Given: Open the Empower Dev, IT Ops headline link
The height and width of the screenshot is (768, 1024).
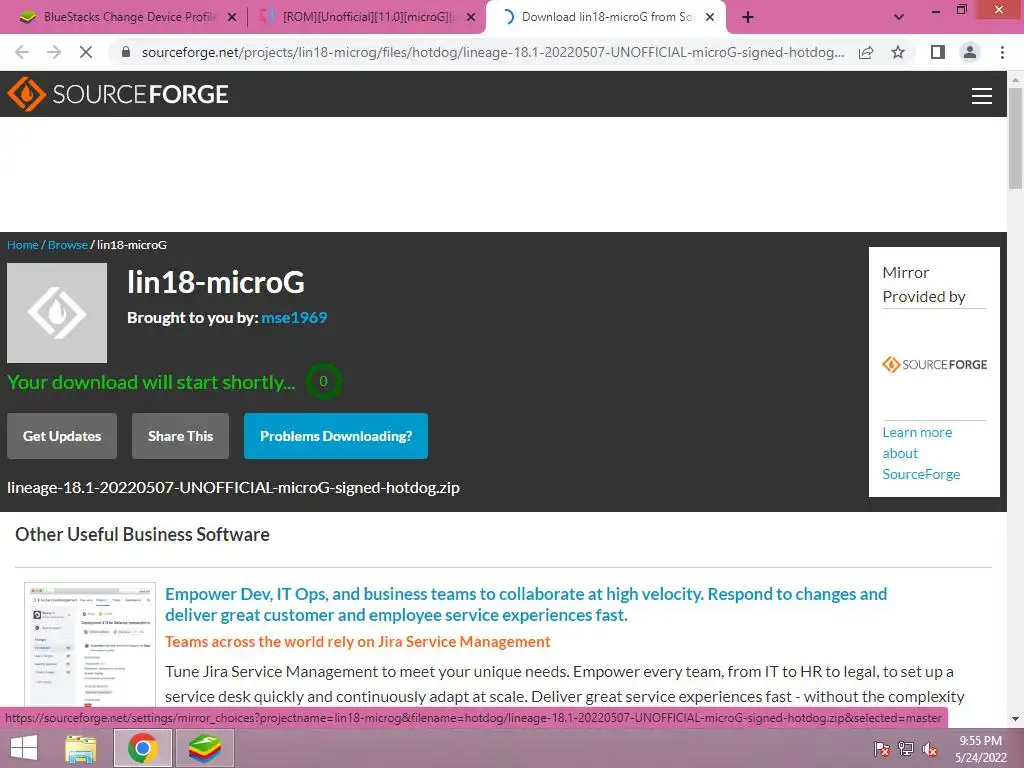Looking at the screenshot, I should (x=526, y=604).
